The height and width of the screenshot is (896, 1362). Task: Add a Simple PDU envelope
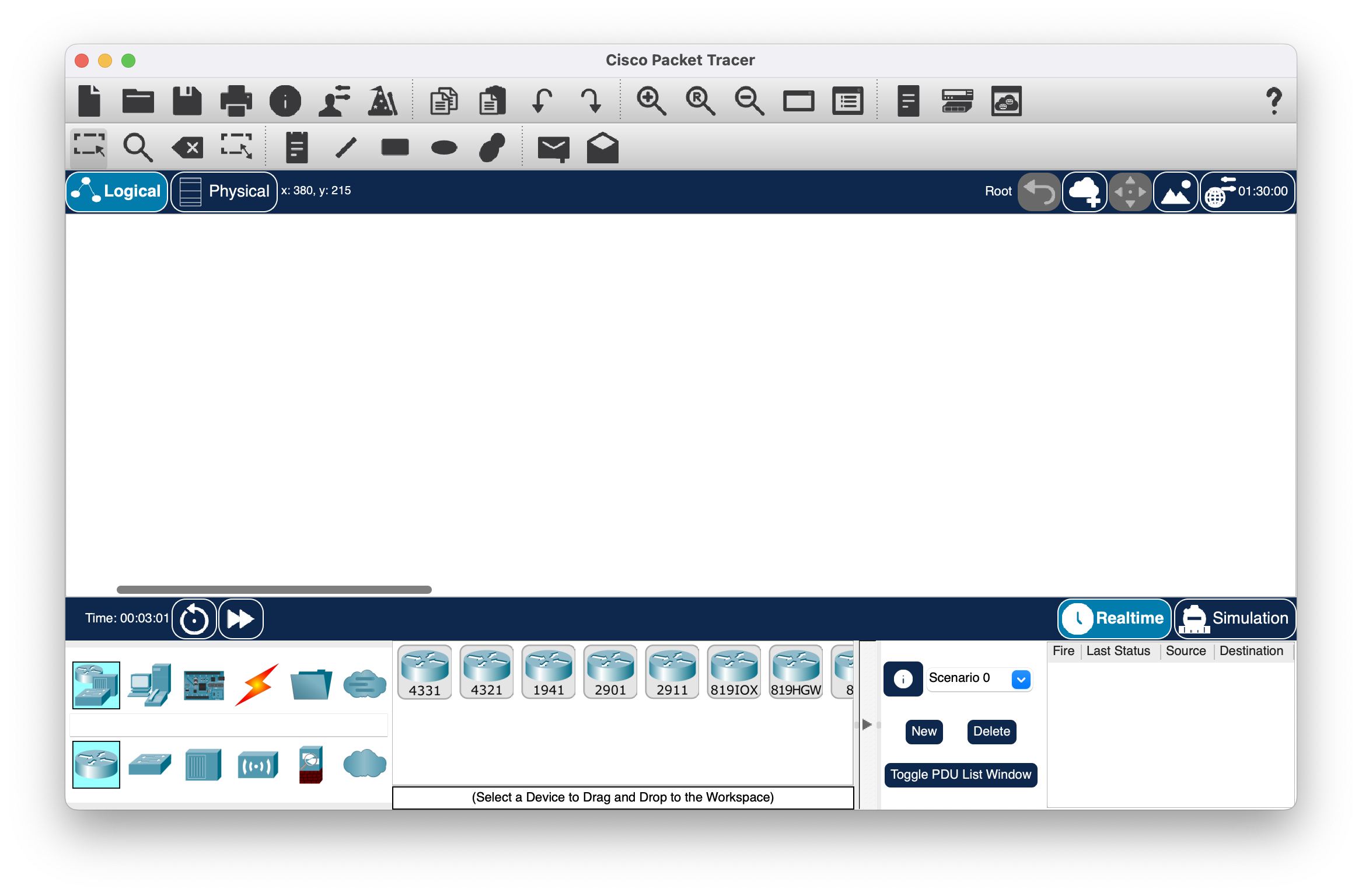[x=553, y=149]
